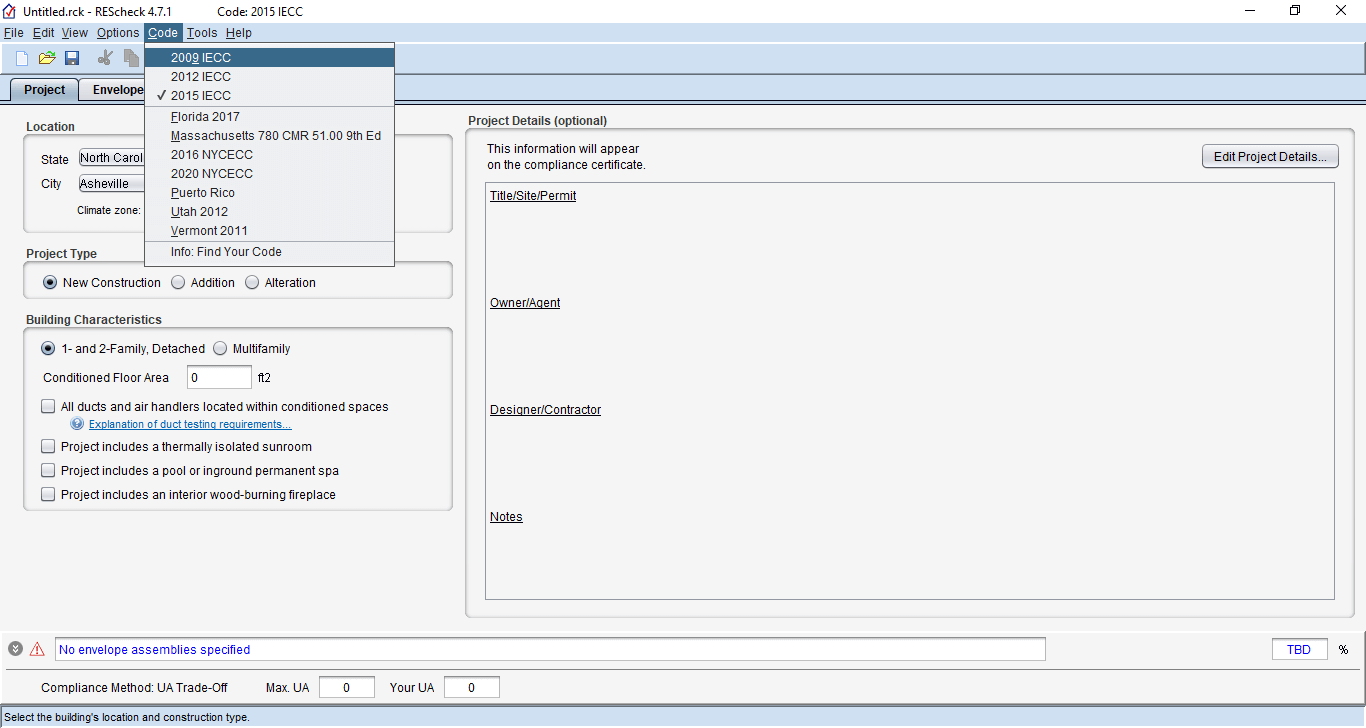Open a project with the folder icon
This screenshot has width=1366, height=728.
47,58
